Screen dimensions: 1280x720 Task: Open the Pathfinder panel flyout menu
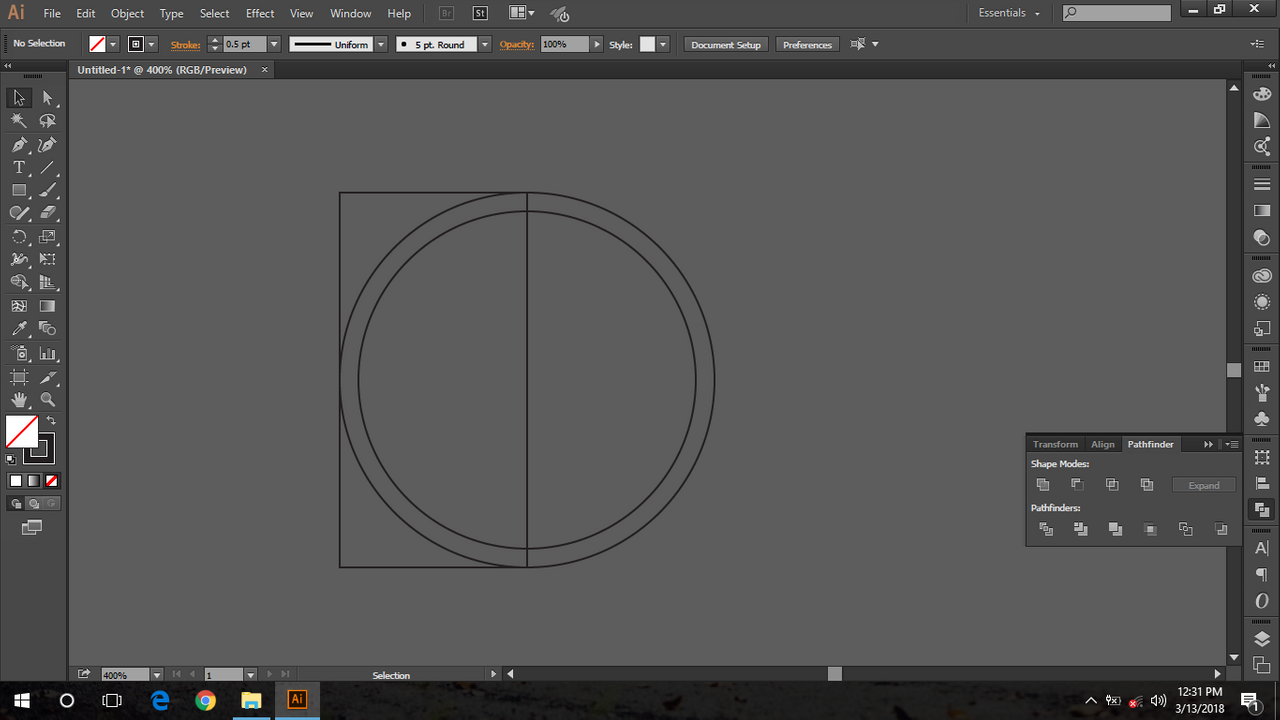coord(1232,444)
